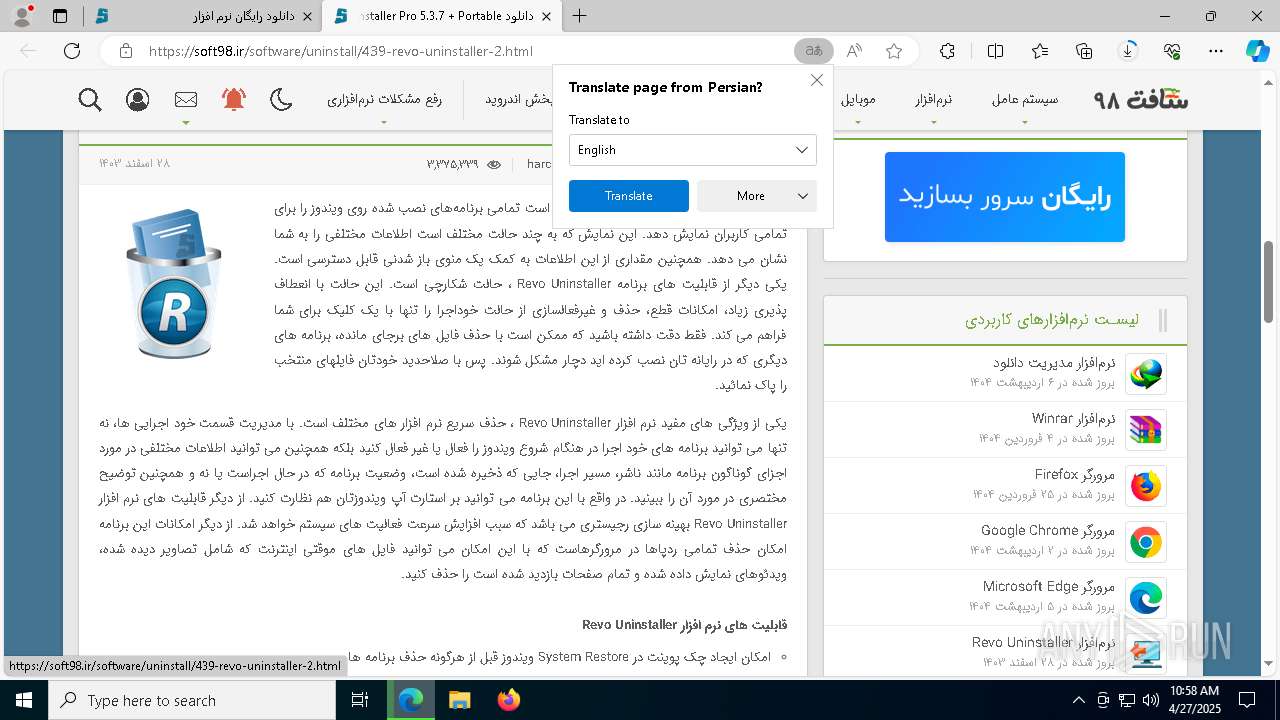This screenshot has height=720, width=1280.
Task: Click the Firefox icon in software list
Action: tap(1146, 486)
